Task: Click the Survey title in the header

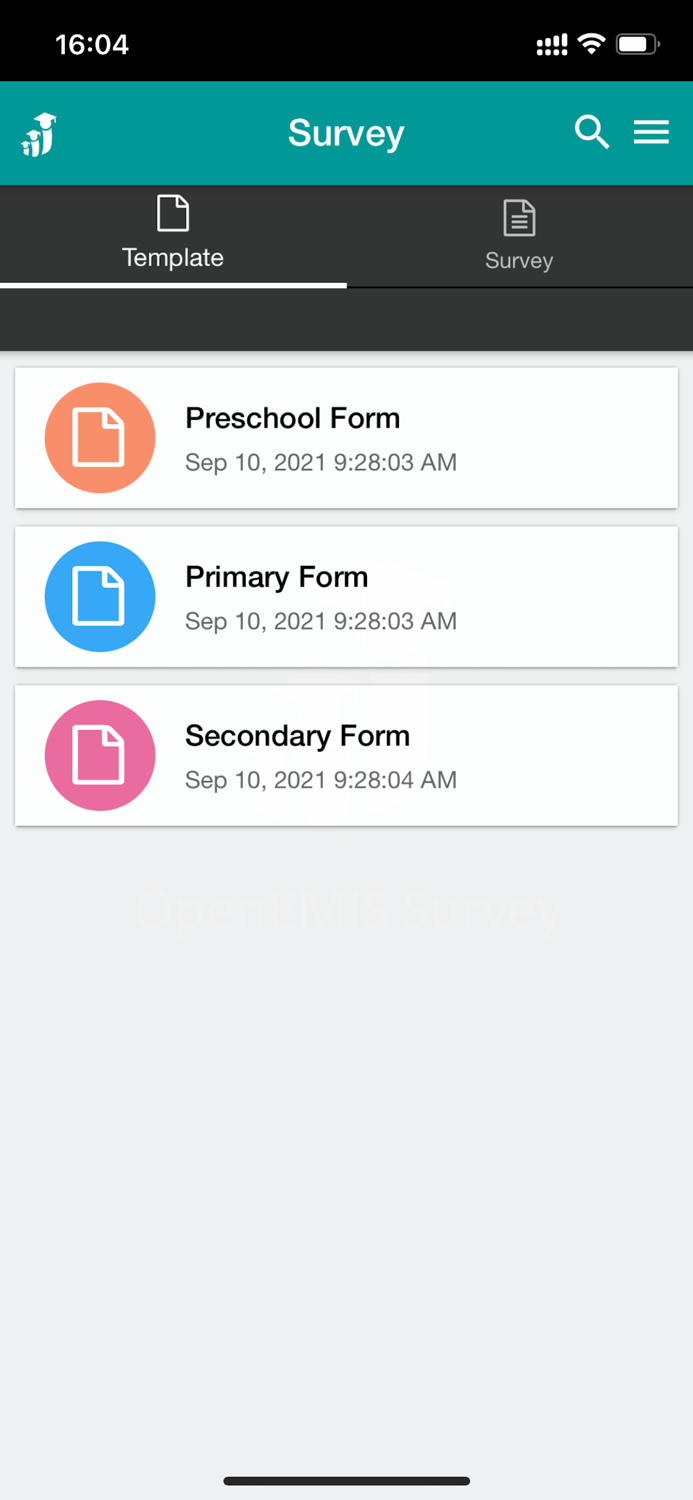Action: (x=346, y=131)
